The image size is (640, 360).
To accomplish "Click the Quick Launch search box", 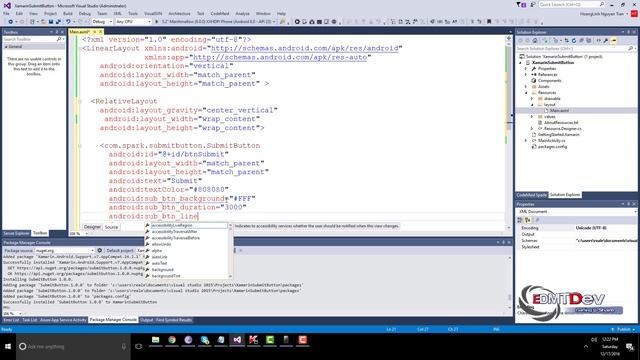I will click(572, 4).
